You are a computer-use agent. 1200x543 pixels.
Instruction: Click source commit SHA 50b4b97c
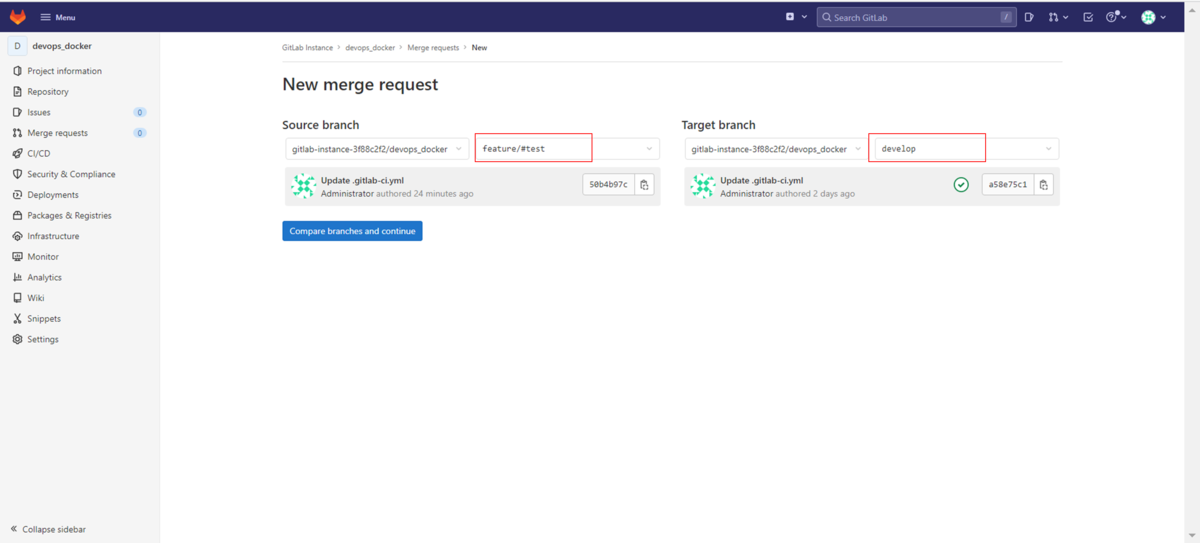click(609, 185)
